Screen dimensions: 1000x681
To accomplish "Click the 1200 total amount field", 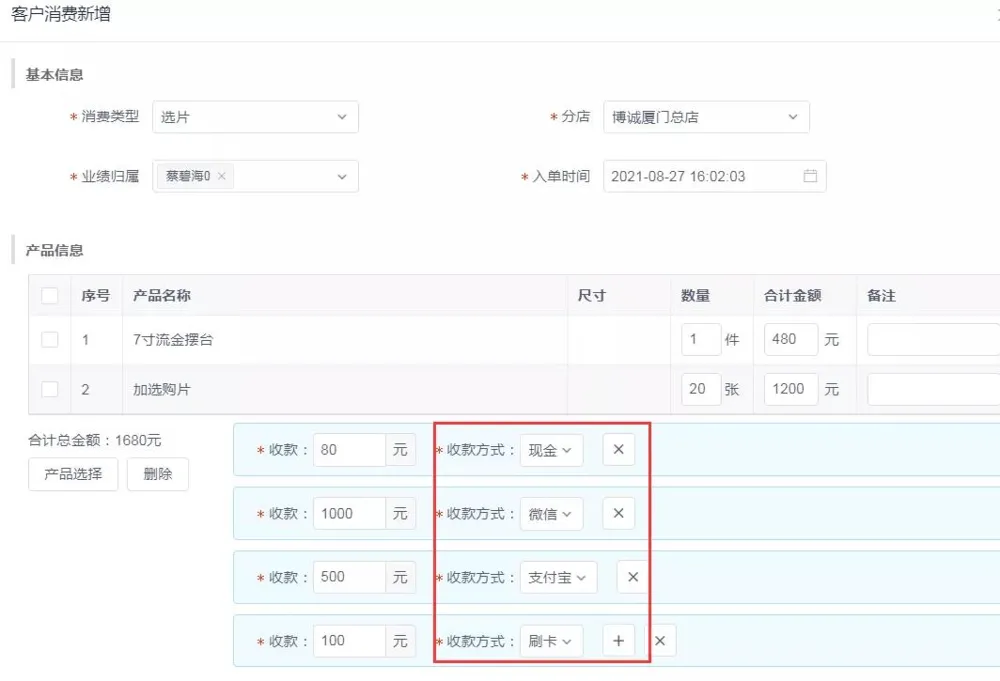I will pyautogui.click(x=790, y=389).
